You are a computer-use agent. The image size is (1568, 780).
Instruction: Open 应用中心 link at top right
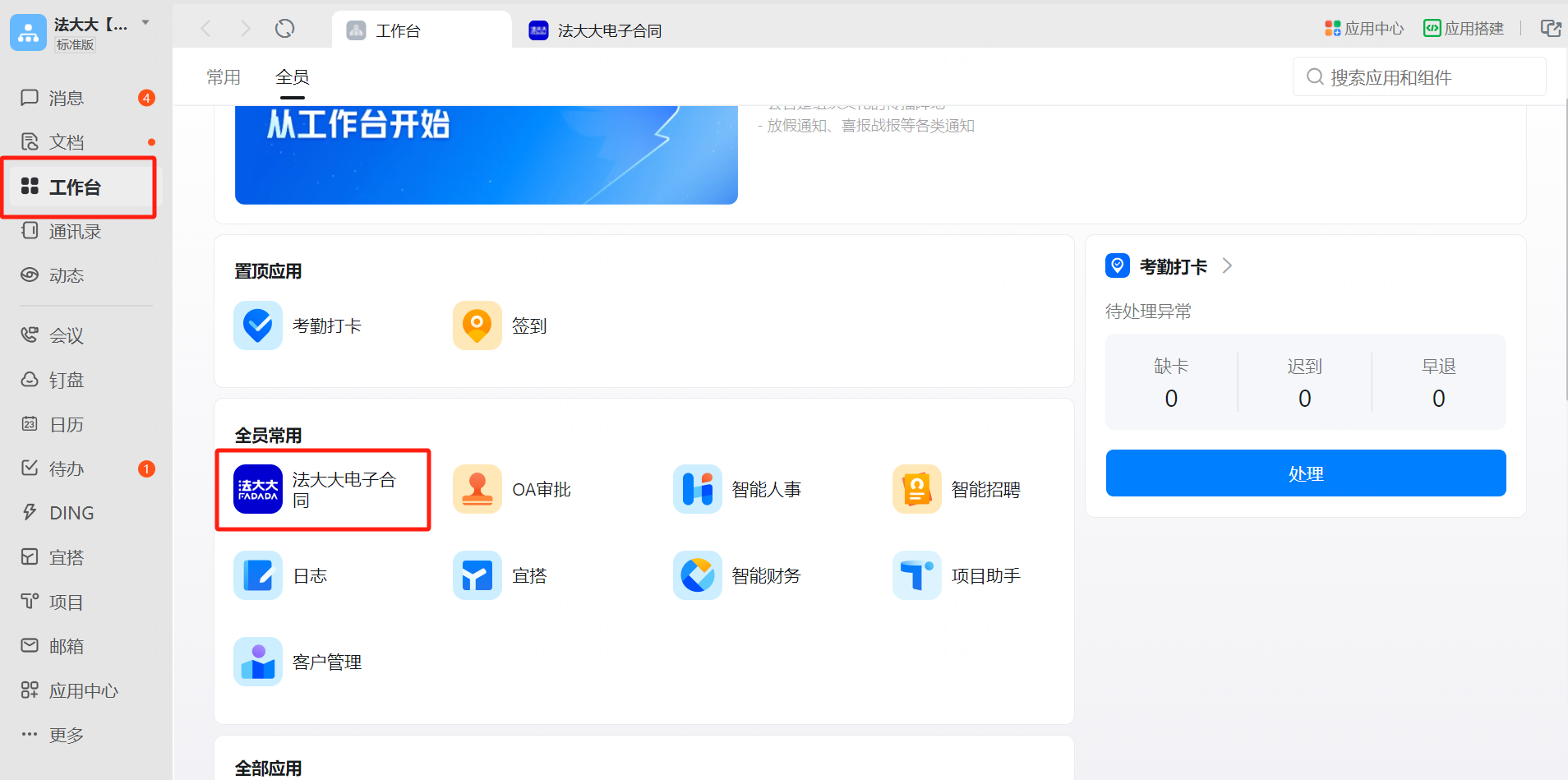1364,29
